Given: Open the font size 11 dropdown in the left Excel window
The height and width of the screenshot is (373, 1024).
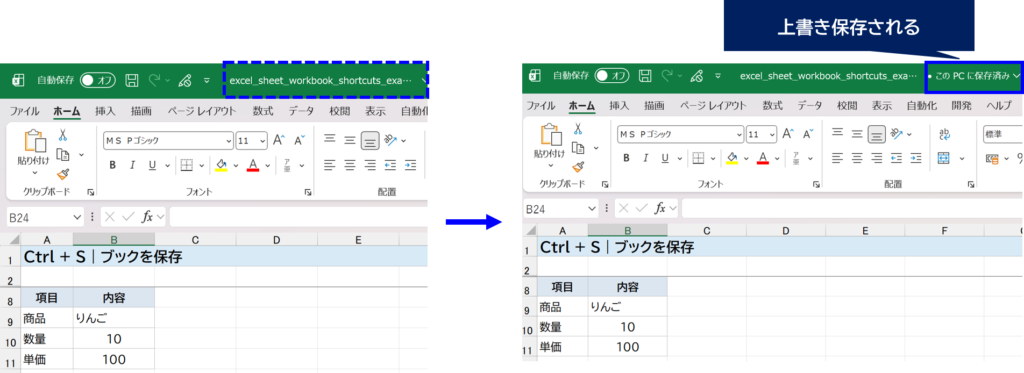Looking at the screenshot, I should click(263, 140).
